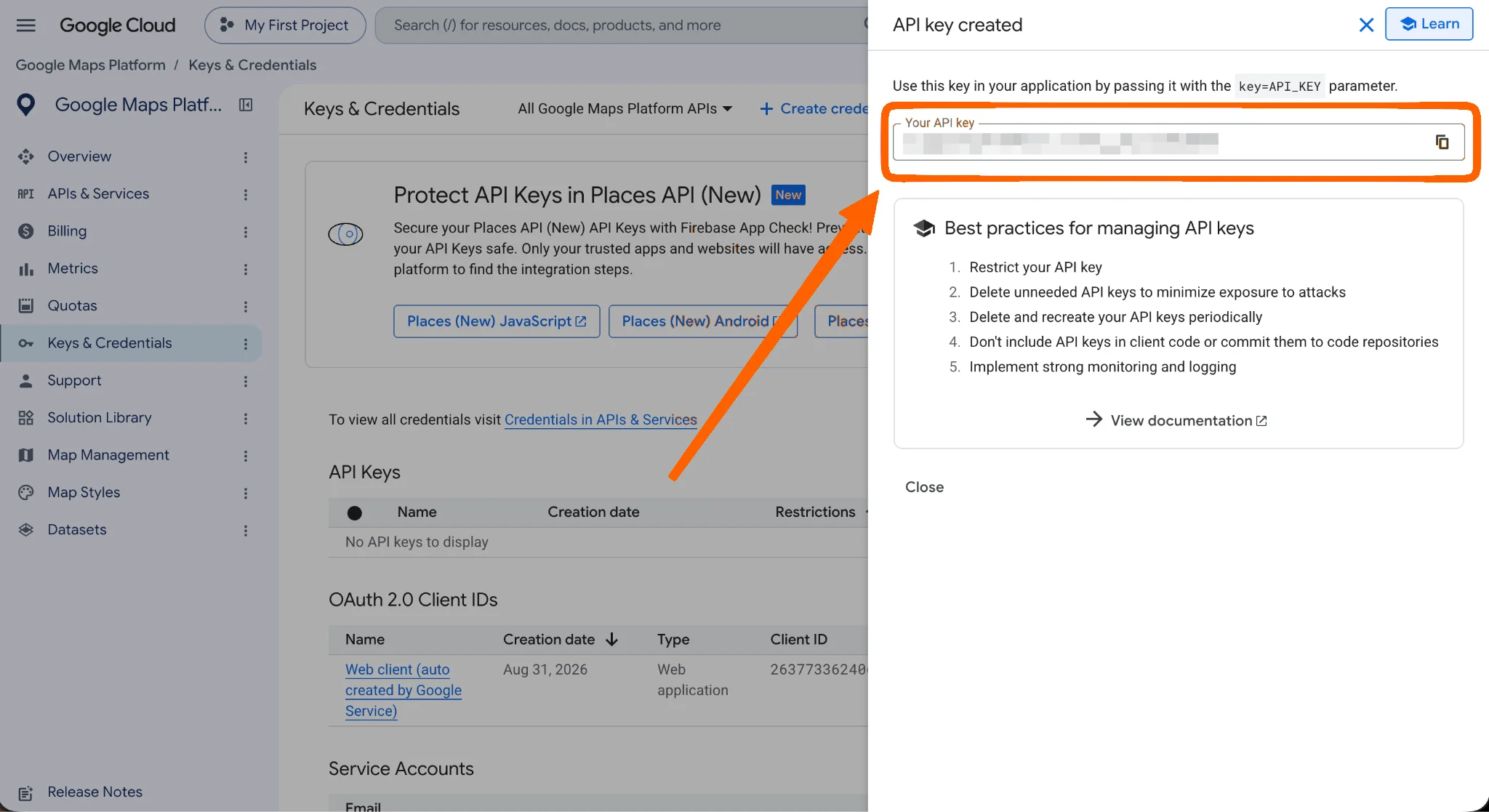Click the key icon beside Keys & Credentials
This screenshot has height=812, width=1489.
tap(26, 343)
